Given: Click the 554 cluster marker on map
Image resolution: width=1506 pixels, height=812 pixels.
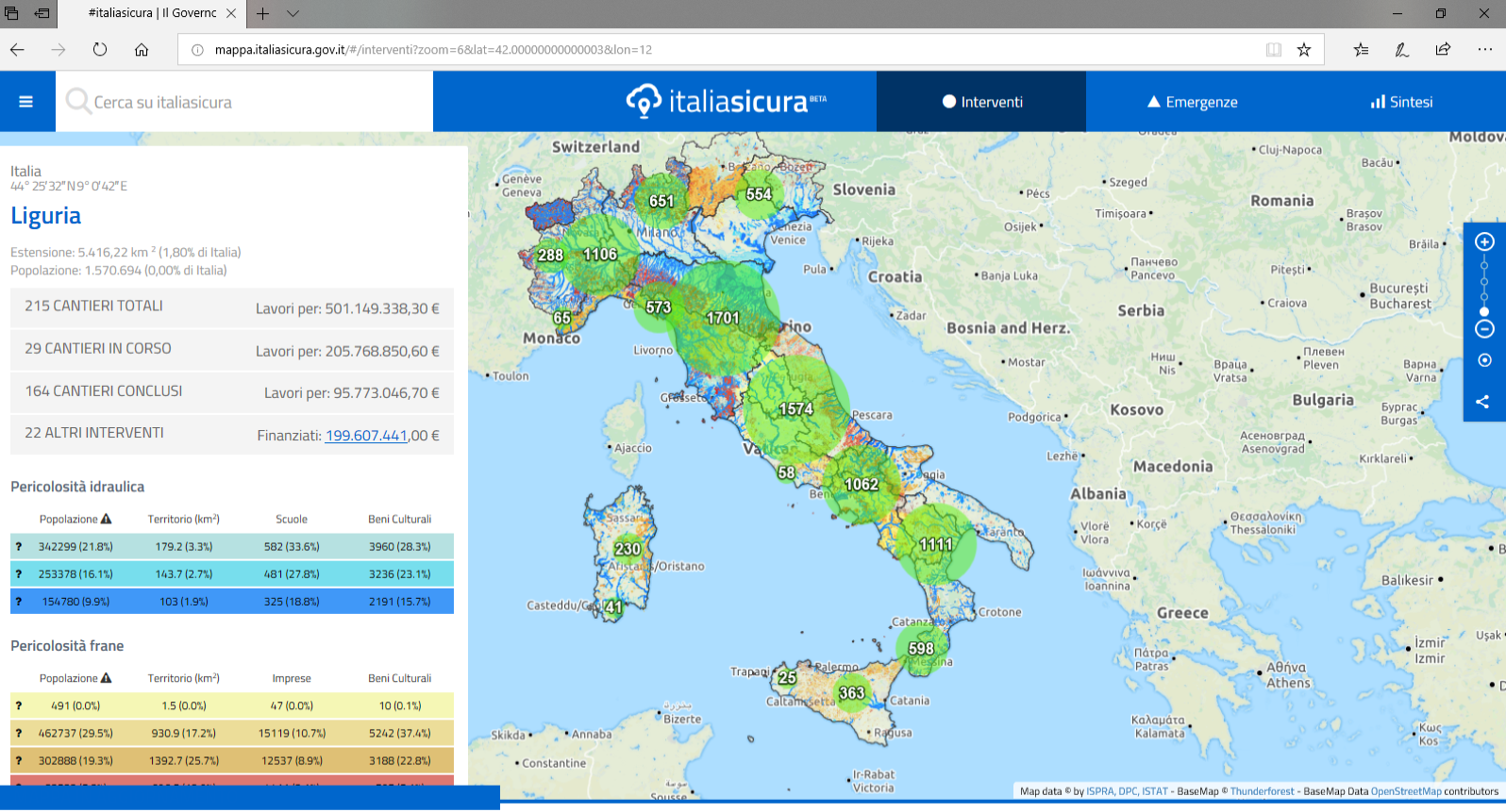Looking at the screenshot, I should (x=759, y=194).
